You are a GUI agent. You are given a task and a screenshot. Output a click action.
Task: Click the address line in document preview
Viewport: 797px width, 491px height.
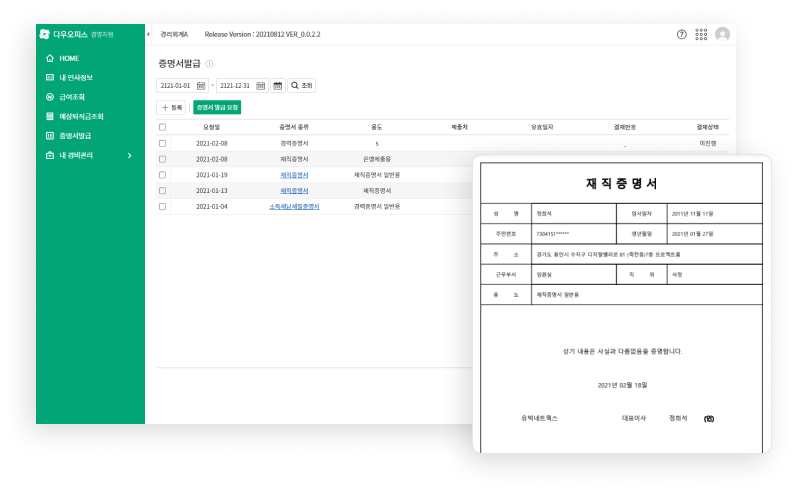608,254
